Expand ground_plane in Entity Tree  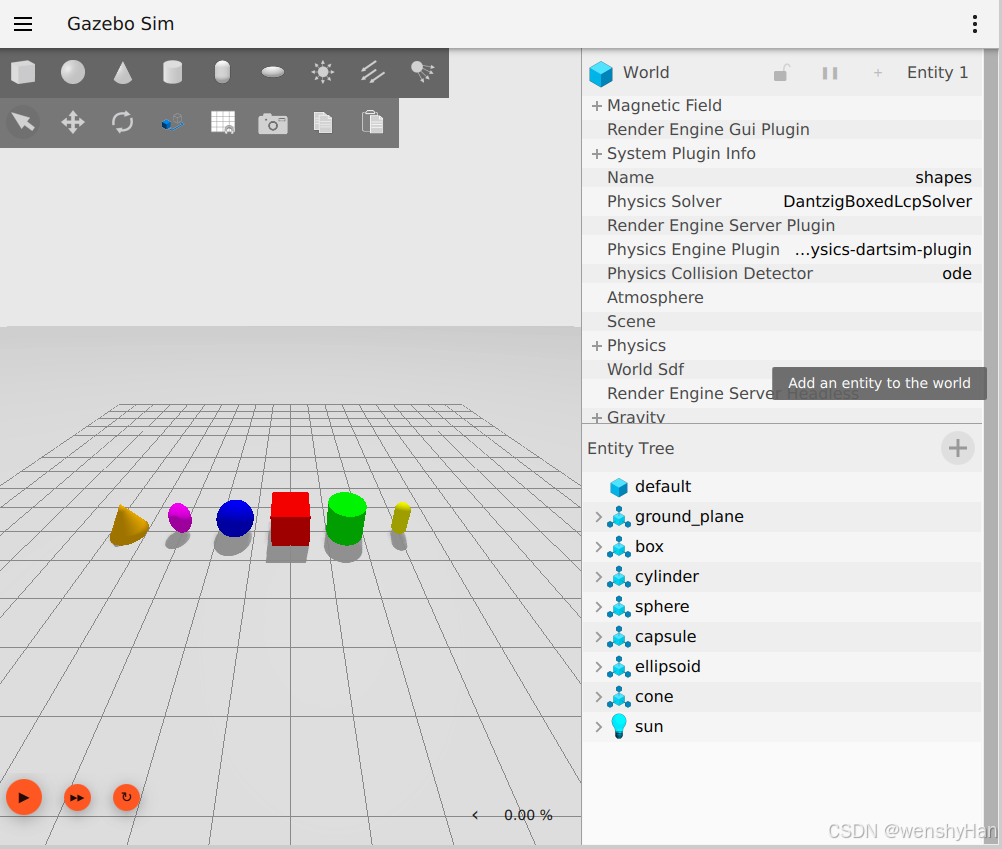[x=599, y=517]
